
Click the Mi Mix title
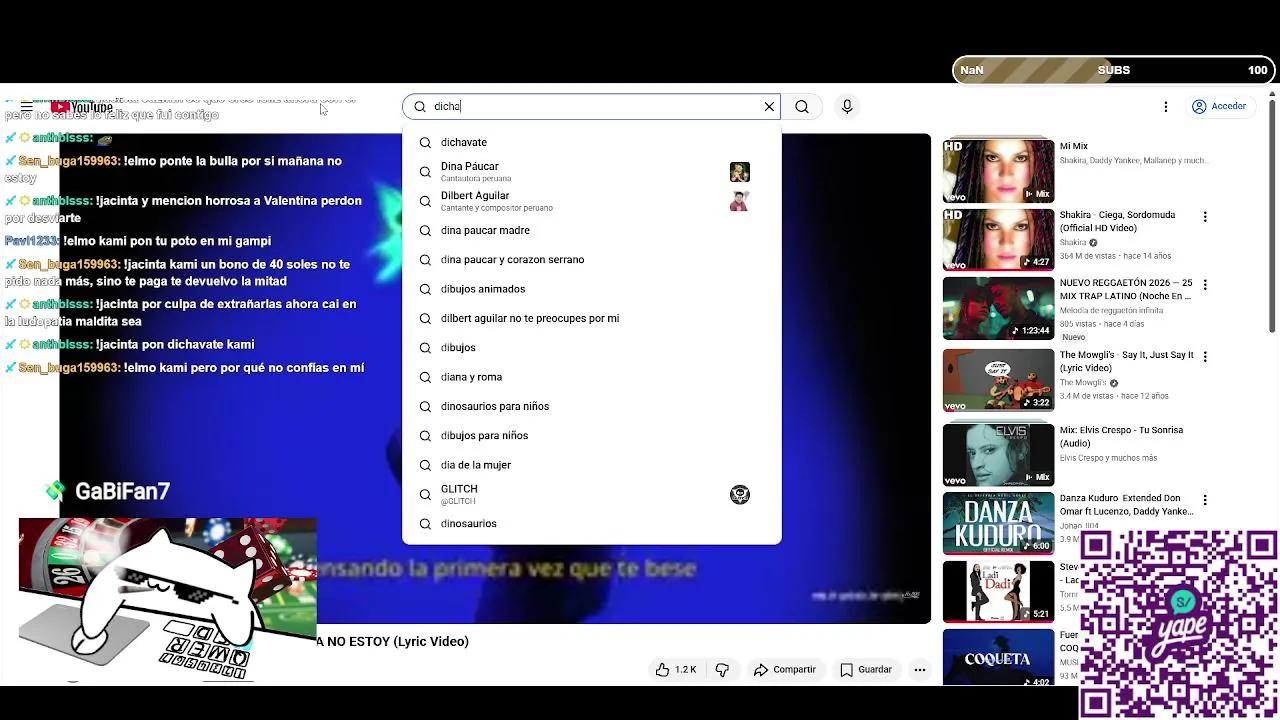[1074, 147]
